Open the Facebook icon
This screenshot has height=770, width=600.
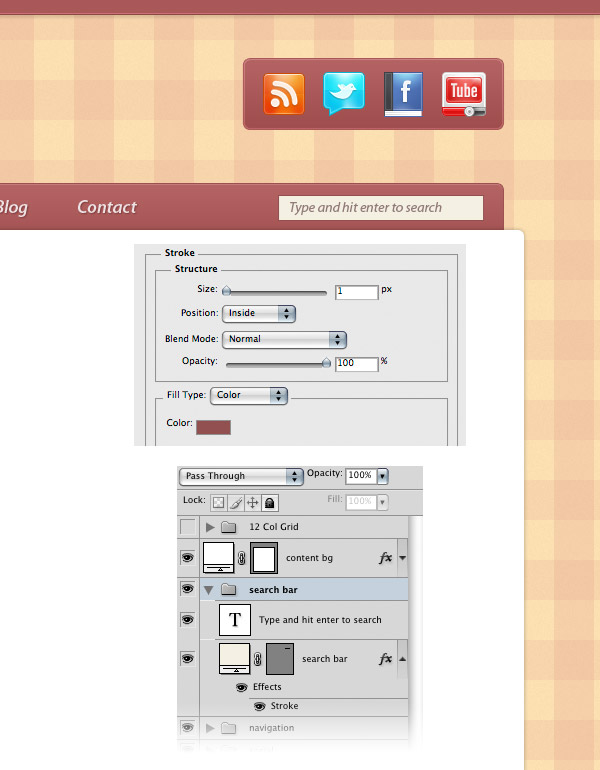coord(404,94)
